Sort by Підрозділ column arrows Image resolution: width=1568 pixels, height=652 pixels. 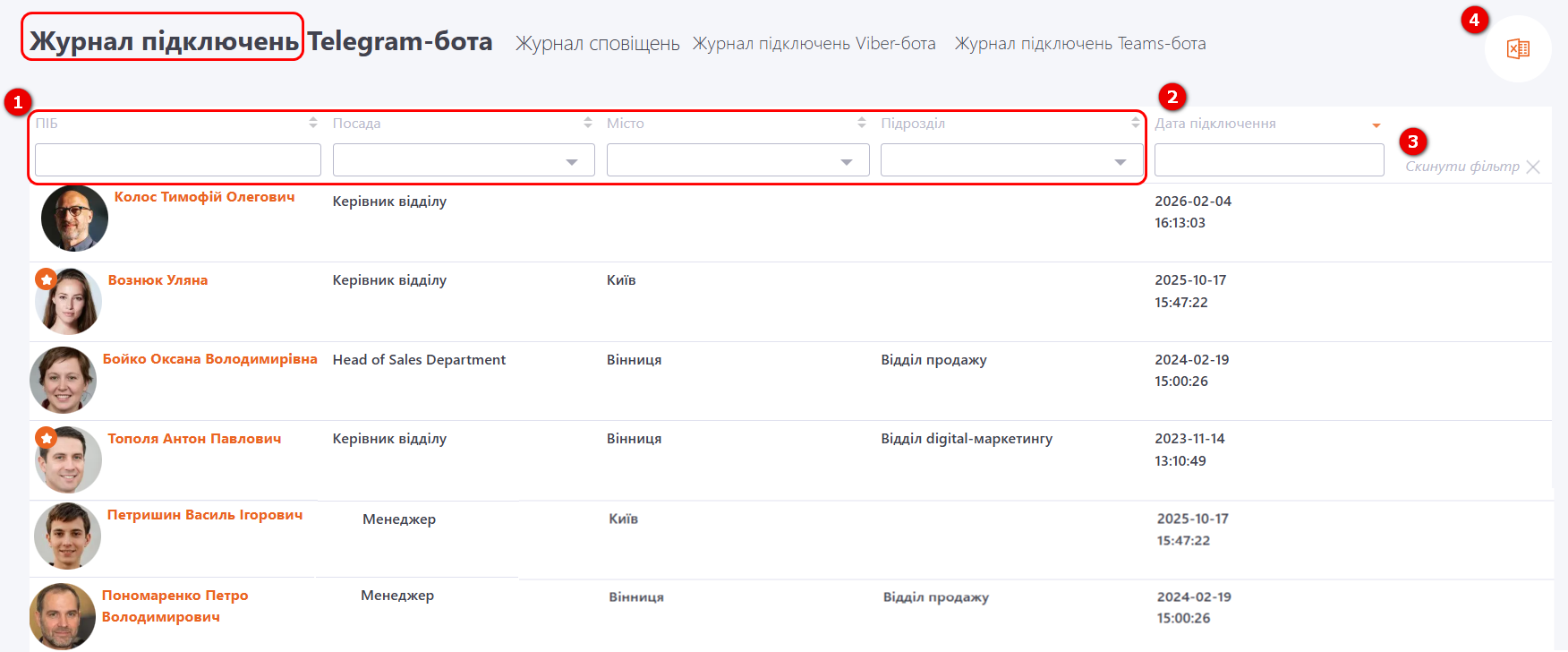click(x=1136, y=123)
